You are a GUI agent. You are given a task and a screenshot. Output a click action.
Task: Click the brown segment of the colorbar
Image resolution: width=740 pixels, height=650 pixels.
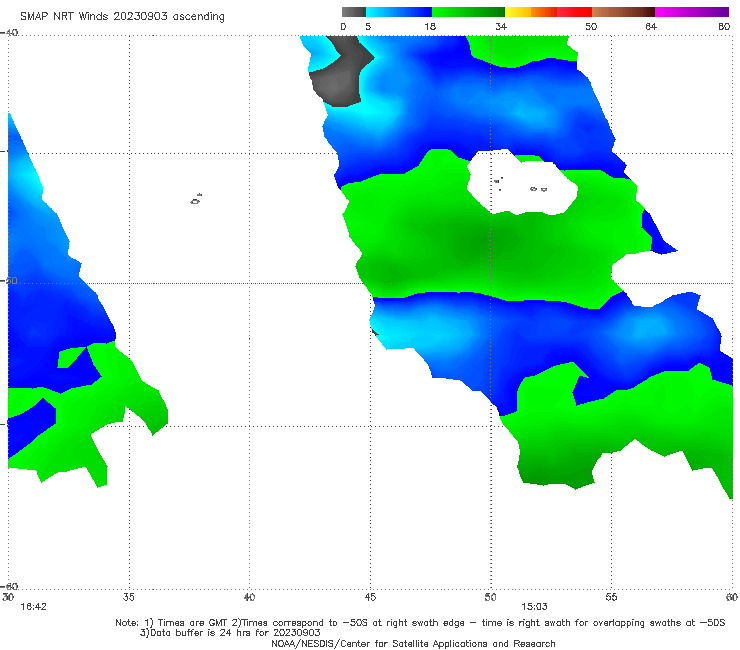(623, 12)
